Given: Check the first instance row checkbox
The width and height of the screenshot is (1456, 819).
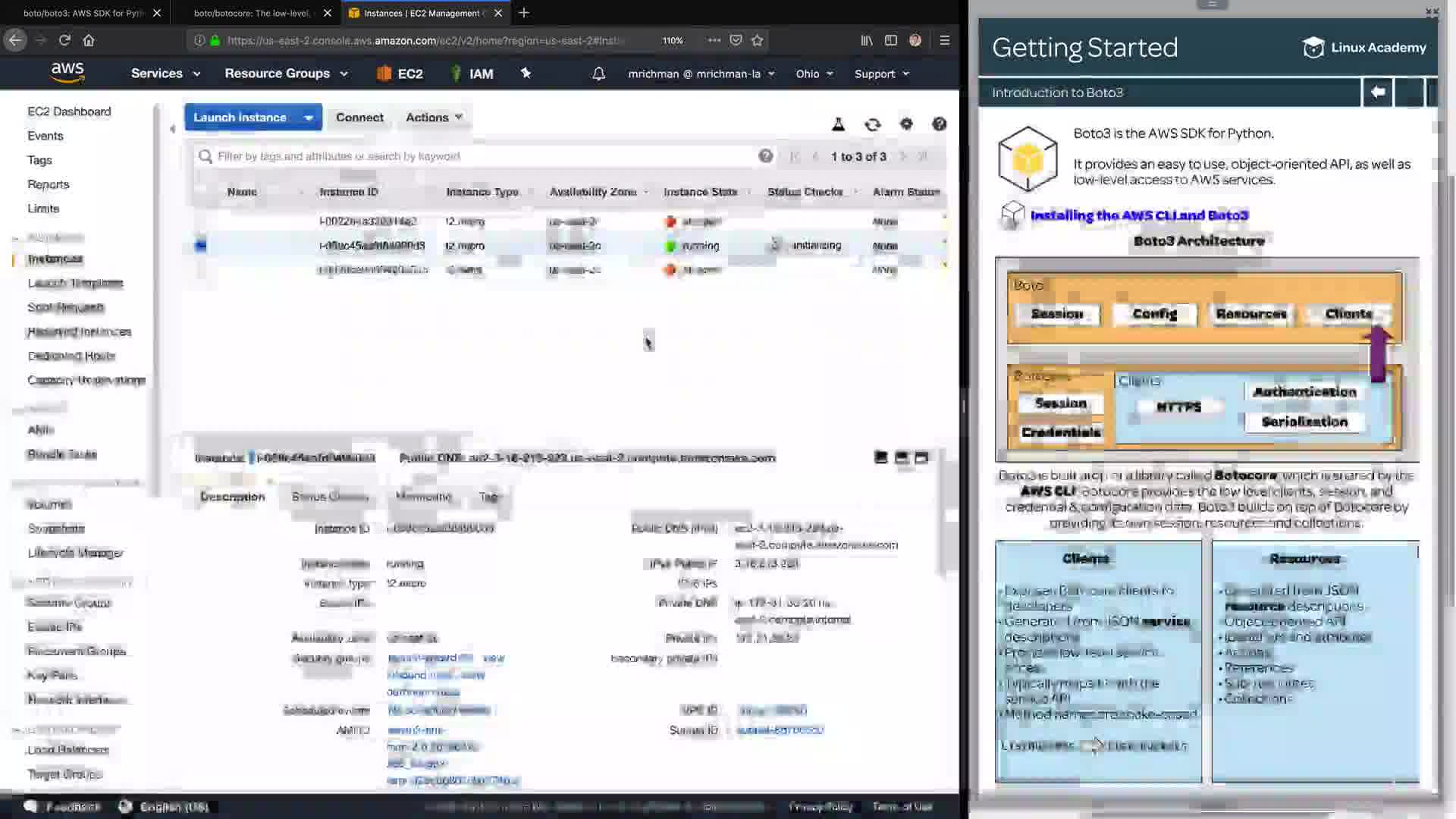Looking at the screenshot, I should (201, 221).
